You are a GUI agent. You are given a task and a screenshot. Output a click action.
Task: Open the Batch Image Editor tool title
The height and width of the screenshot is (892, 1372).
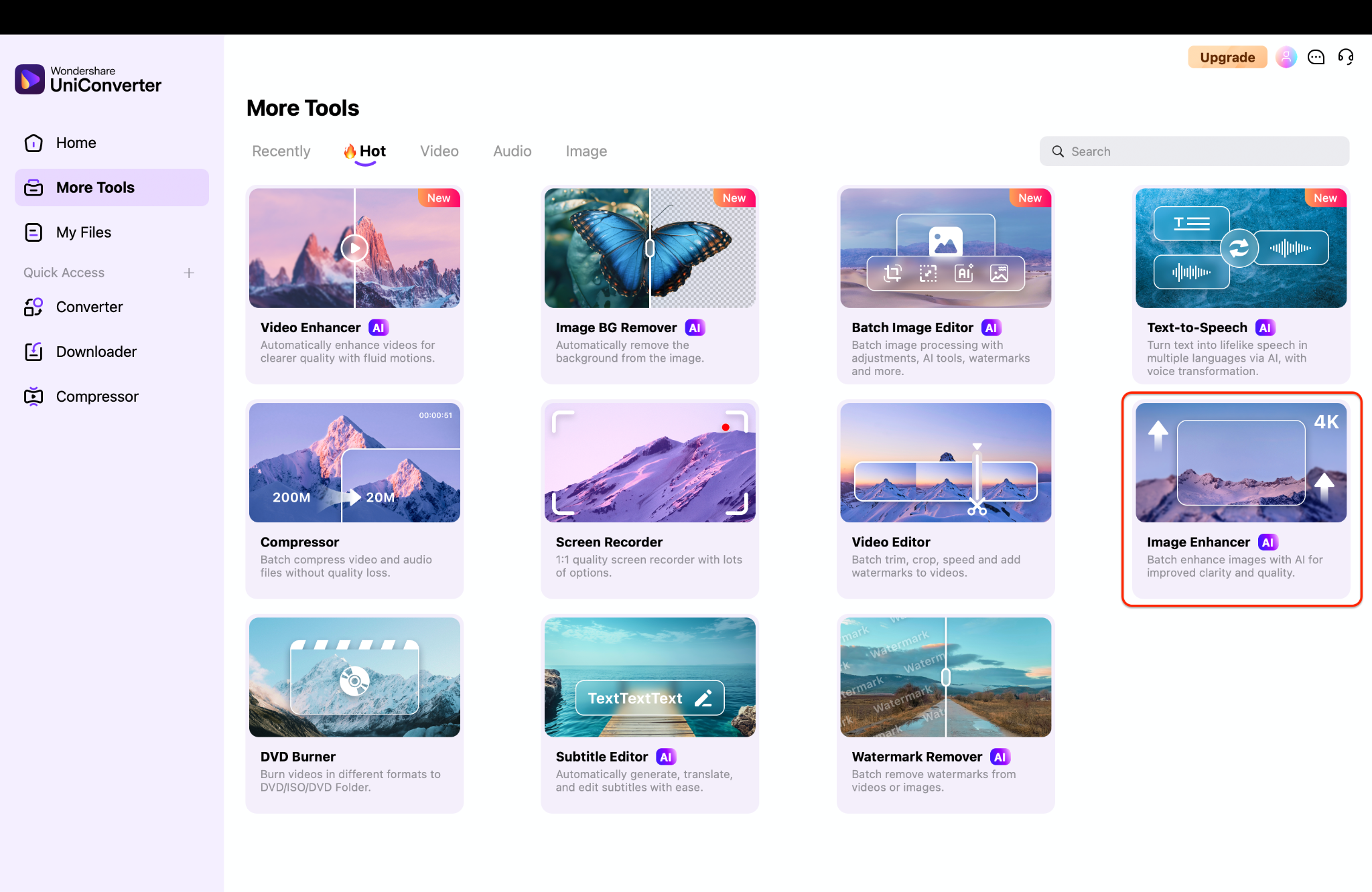(x=912, y=327)
